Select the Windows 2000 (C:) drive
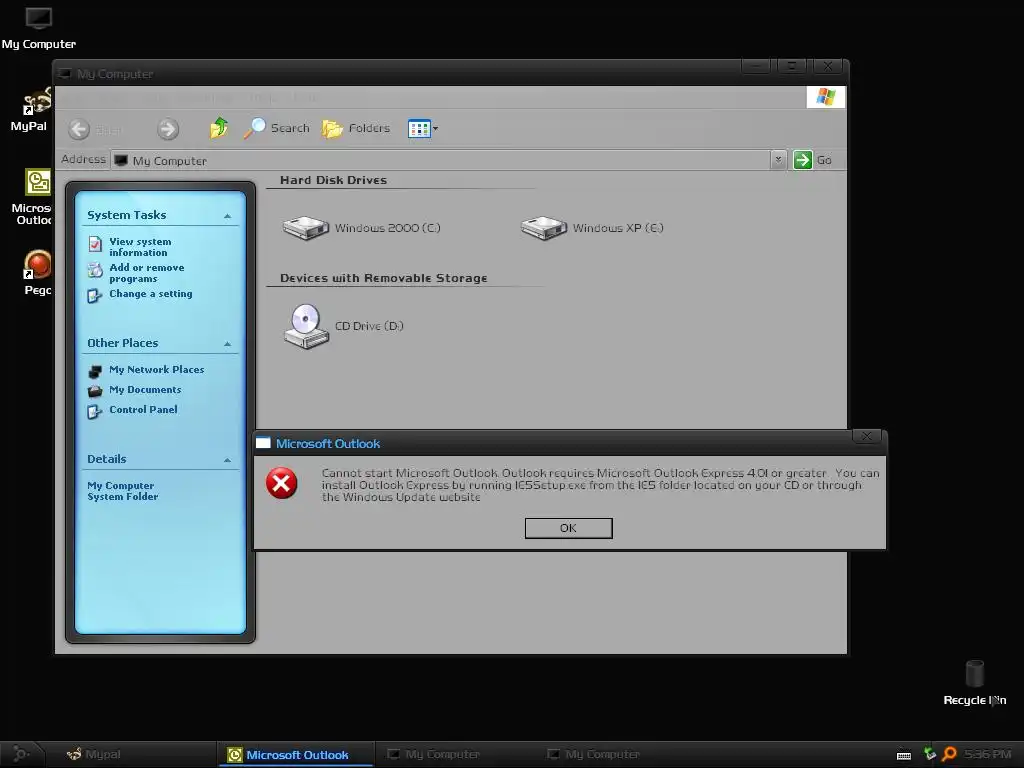This screenshot has height=768, width=1024. click(362, 228)
